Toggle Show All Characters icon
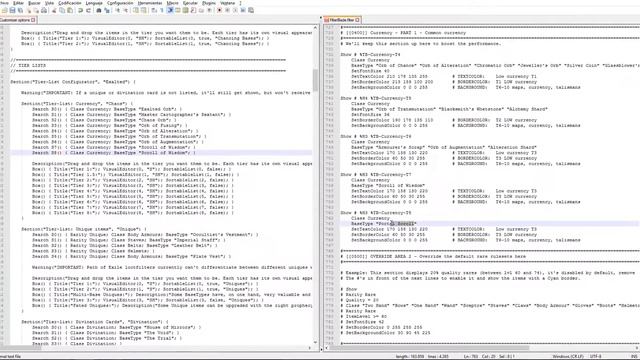 (x=162, y=10)
